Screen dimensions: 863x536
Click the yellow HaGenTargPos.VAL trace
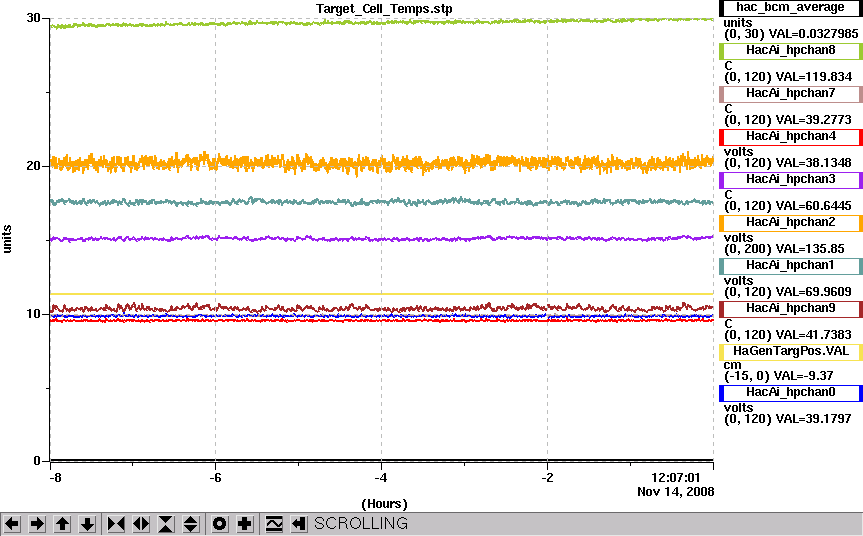381,294
